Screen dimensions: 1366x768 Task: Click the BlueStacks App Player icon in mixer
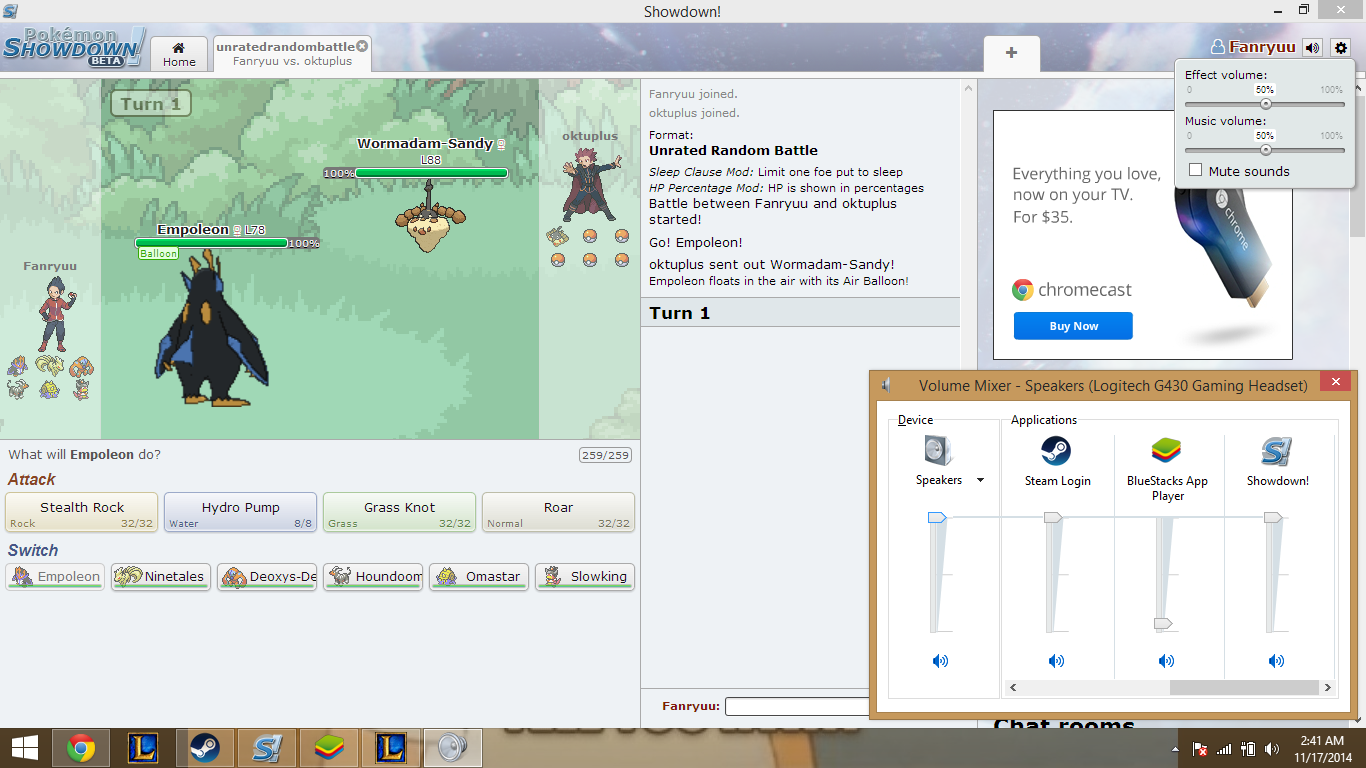(1166, 451)
